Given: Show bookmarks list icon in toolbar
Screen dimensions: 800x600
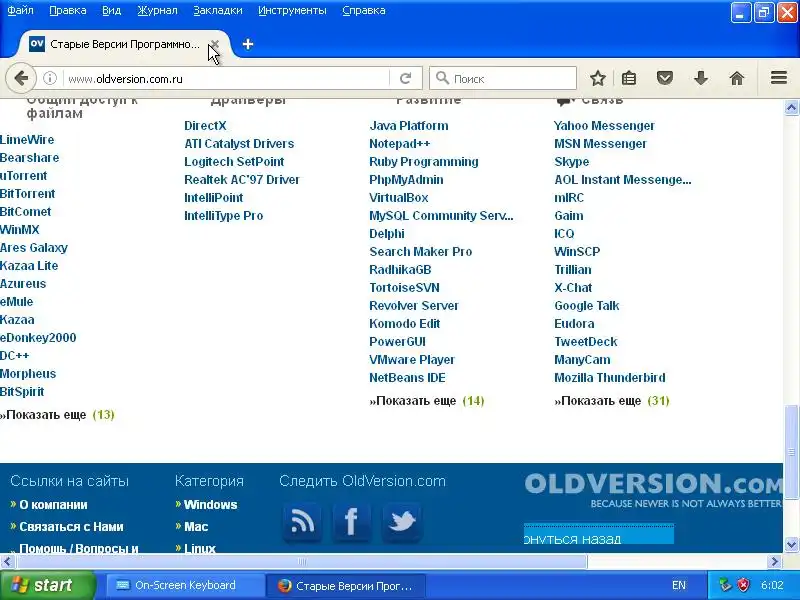Looking at the screenshot, I should click(629, 78).
